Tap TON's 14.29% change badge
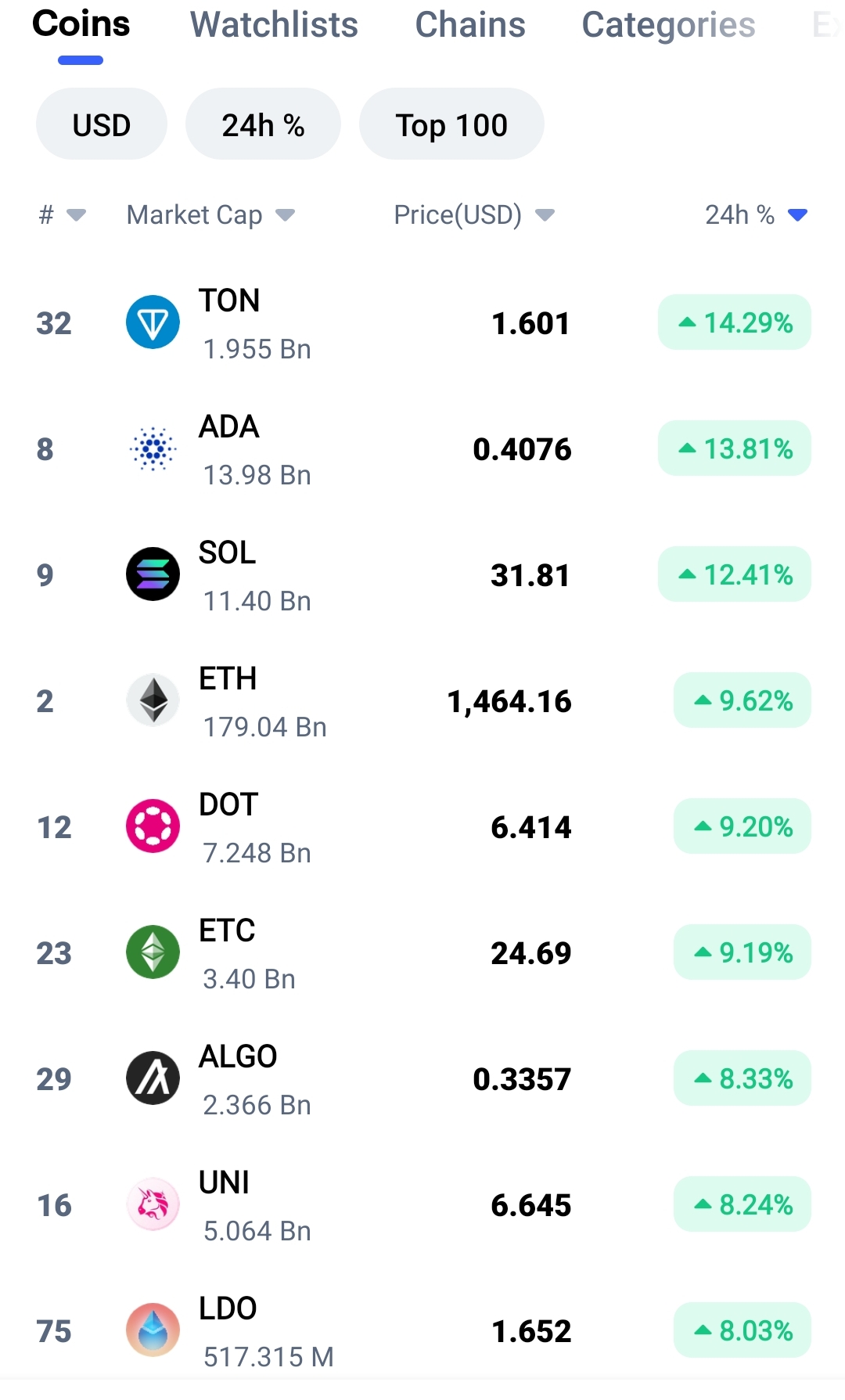 pyautogui.click(x=735, y=322)
